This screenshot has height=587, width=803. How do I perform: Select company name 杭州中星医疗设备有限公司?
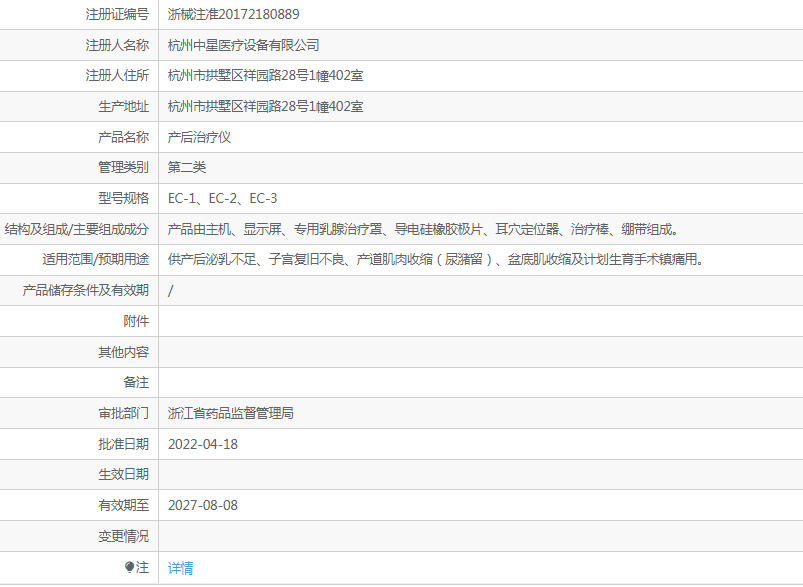click(244, 45)
